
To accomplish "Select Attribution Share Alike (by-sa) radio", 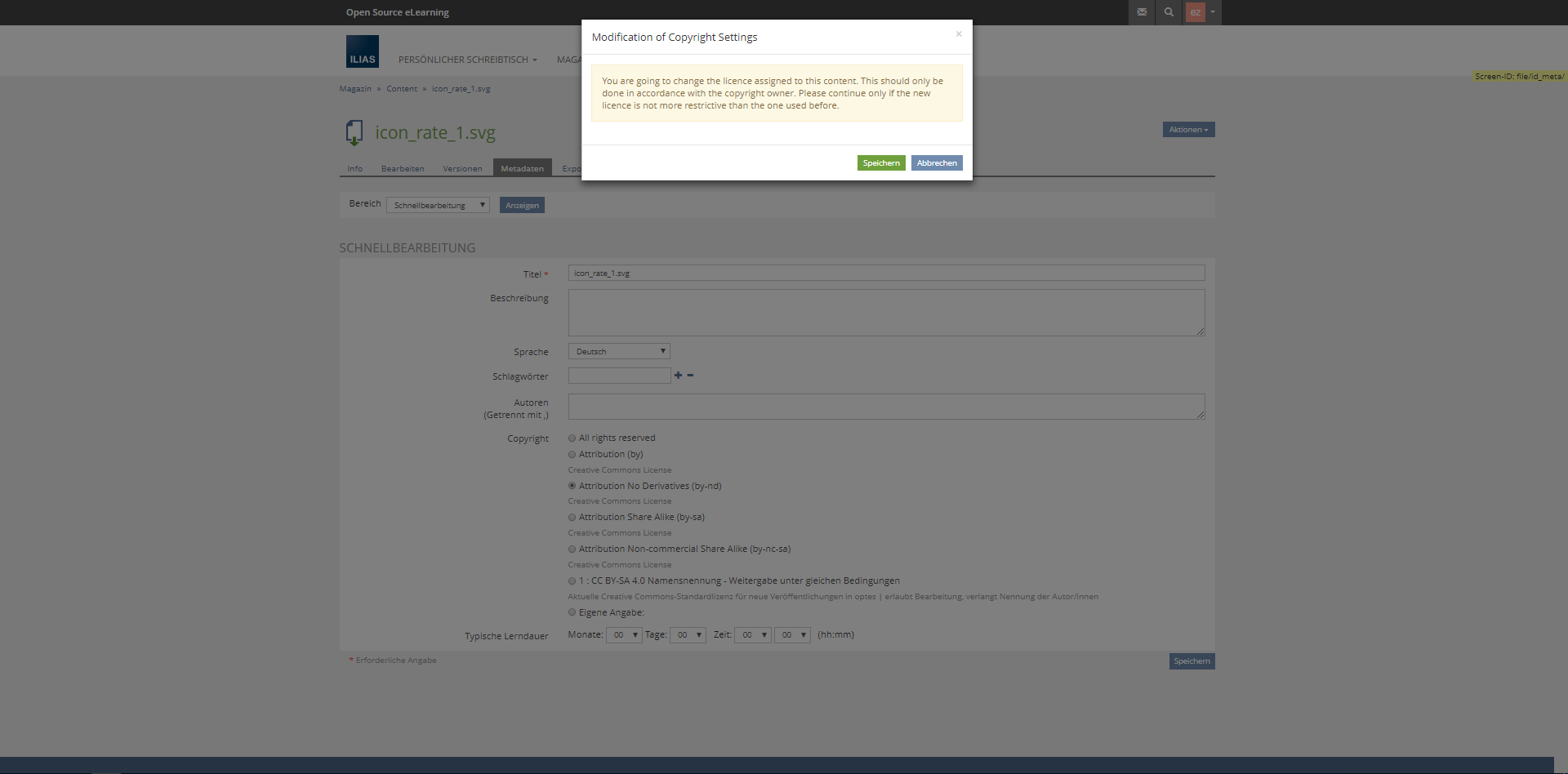I will (572, 518).
